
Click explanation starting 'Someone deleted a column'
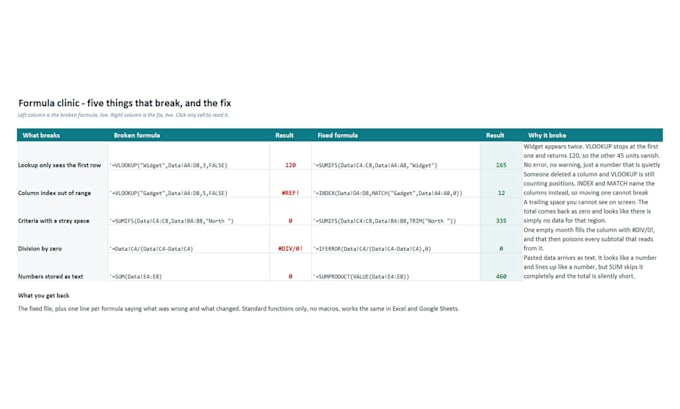click(x=589, y=183)
